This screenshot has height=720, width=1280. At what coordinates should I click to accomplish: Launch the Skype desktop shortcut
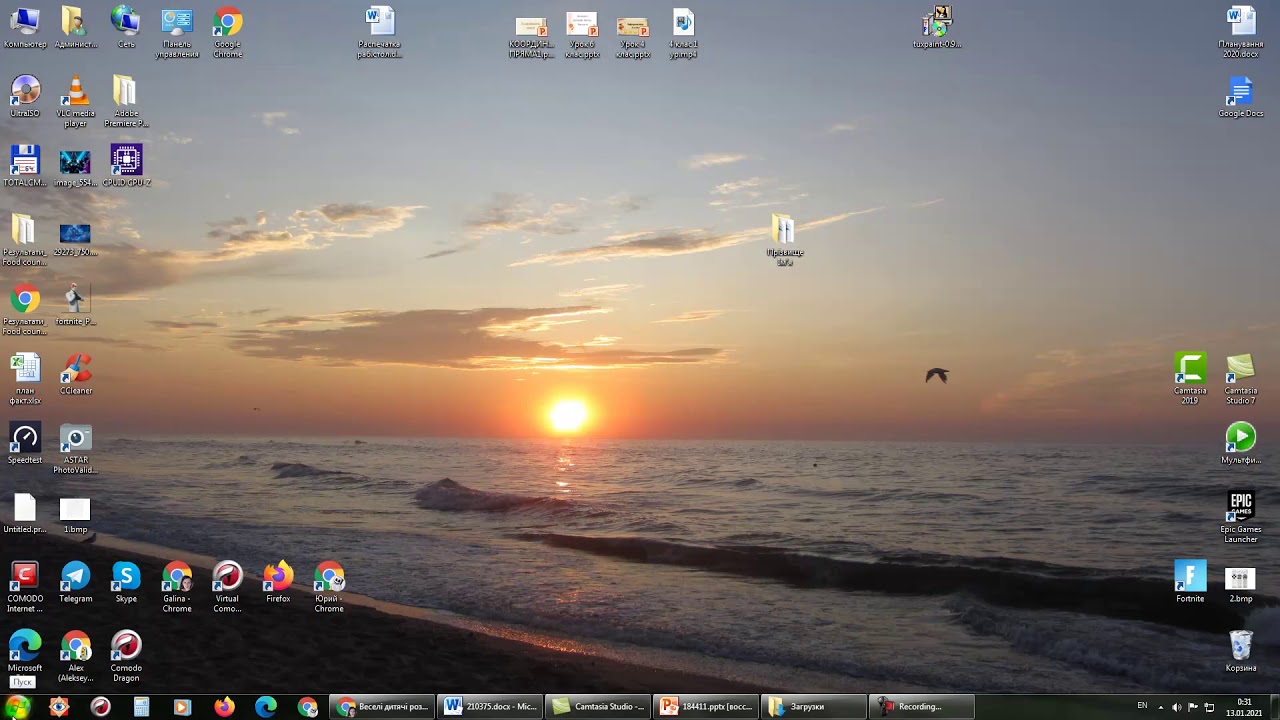point(126,582)
